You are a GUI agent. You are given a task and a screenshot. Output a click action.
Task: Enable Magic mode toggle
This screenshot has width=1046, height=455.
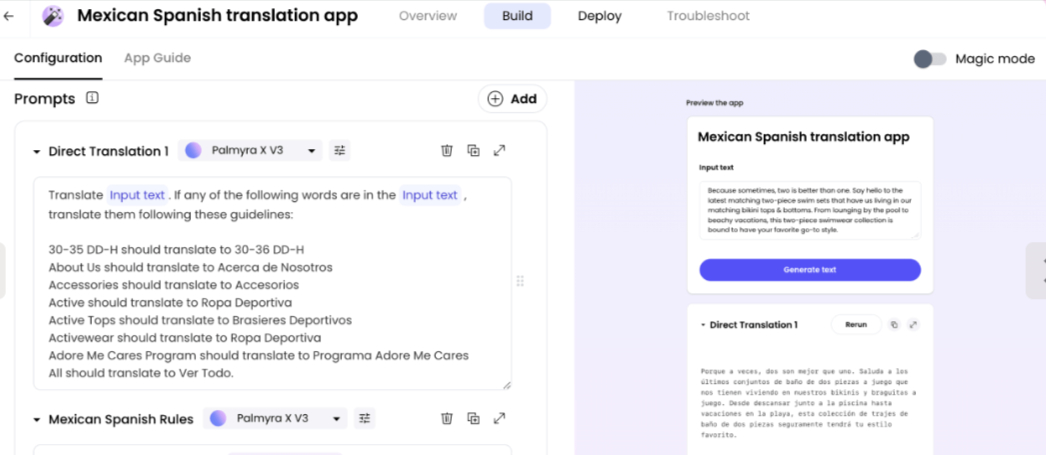coord(929,59)
